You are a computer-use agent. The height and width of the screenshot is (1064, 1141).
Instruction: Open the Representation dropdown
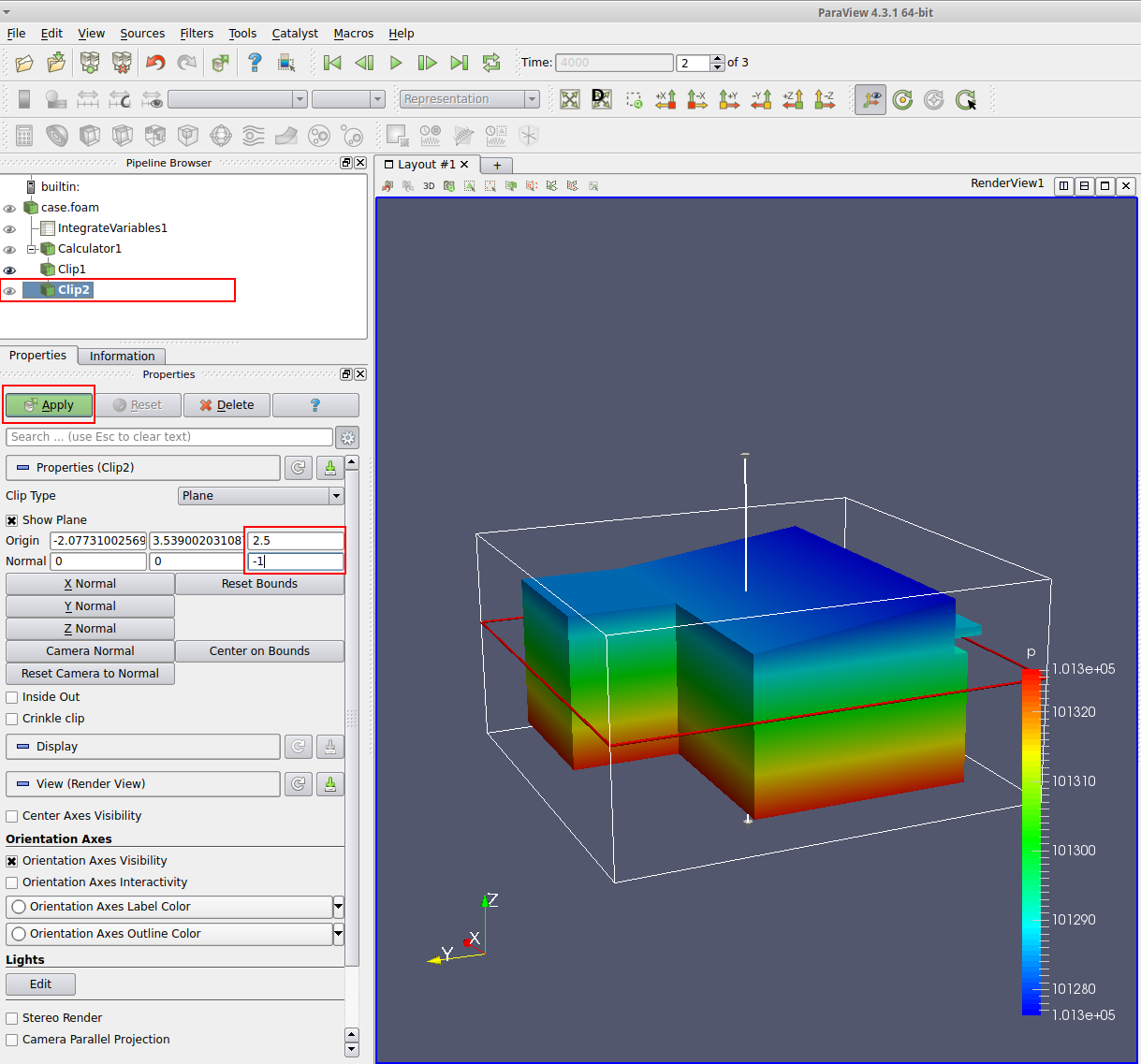click(470, 99)
